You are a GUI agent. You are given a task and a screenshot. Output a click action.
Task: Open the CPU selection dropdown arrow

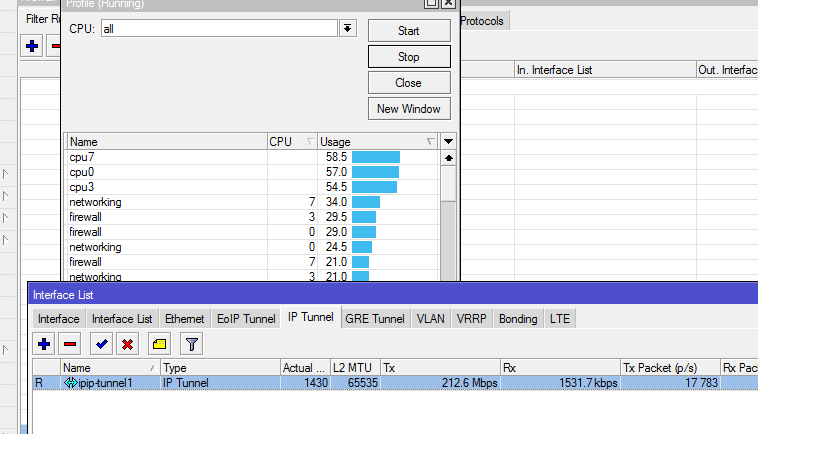(x=347, y=28)
